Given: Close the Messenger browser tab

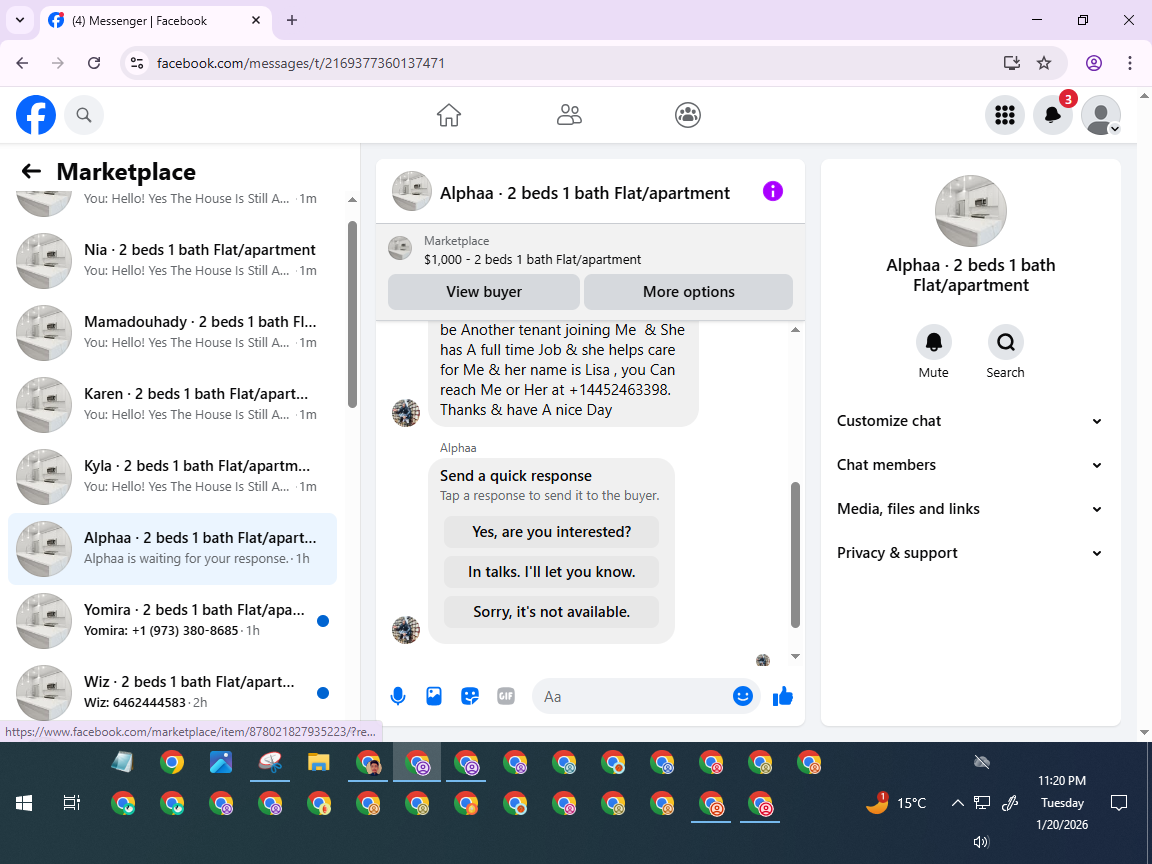Looking at the screenshot, I should point(256,21).
